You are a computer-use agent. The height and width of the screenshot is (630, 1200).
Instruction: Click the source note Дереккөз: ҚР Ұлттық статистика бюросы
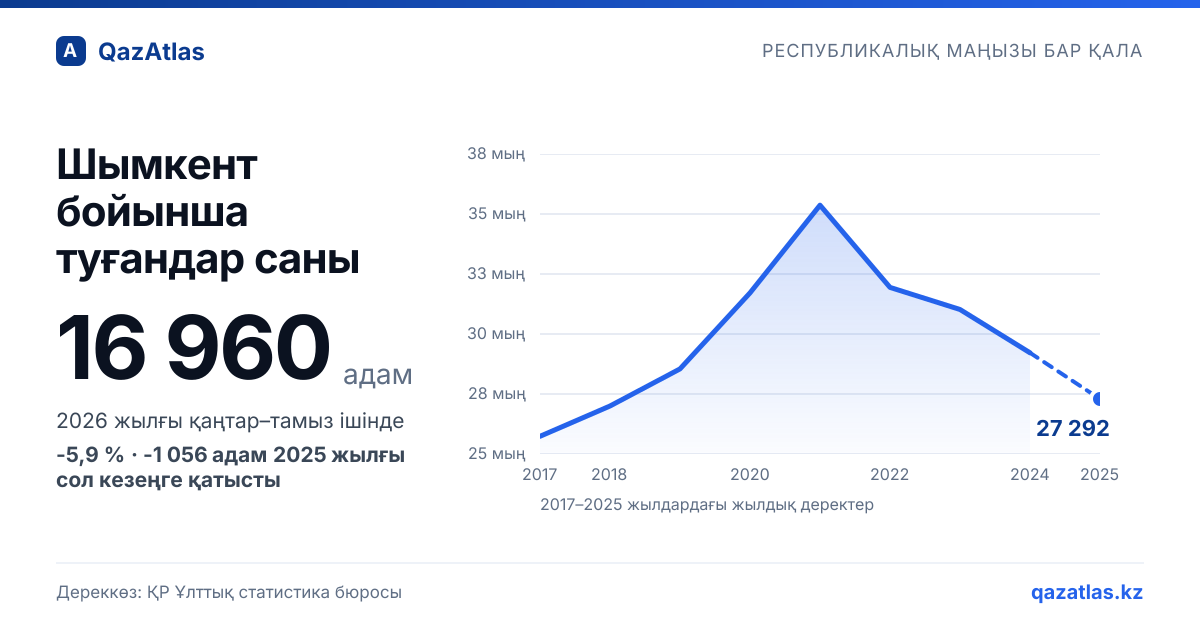[x=229, y=592]
